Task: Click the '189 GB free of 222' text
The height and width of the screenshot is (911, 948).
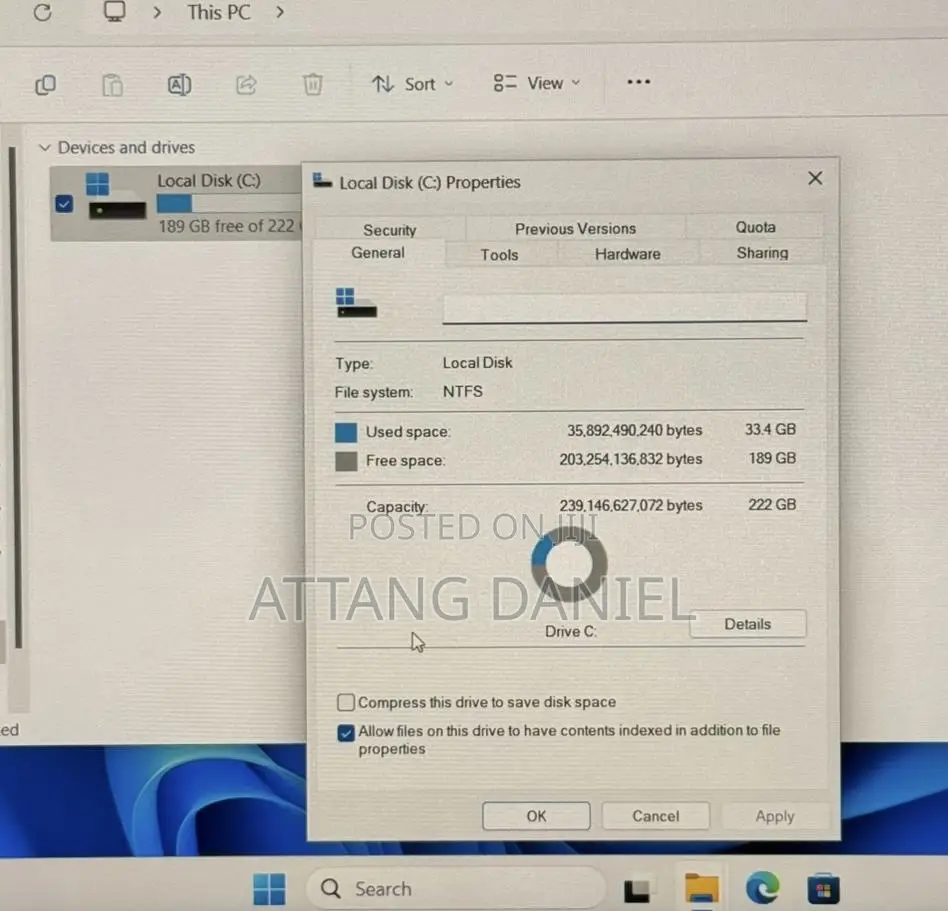Action: click(226, 226)
